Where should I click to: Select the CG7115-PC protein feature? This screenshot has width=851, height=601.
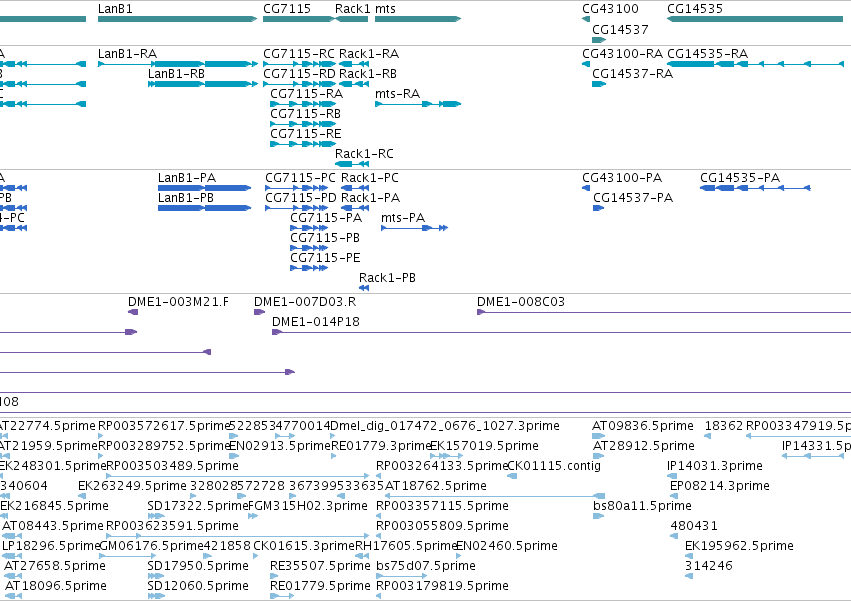click(x=296, y=188)
